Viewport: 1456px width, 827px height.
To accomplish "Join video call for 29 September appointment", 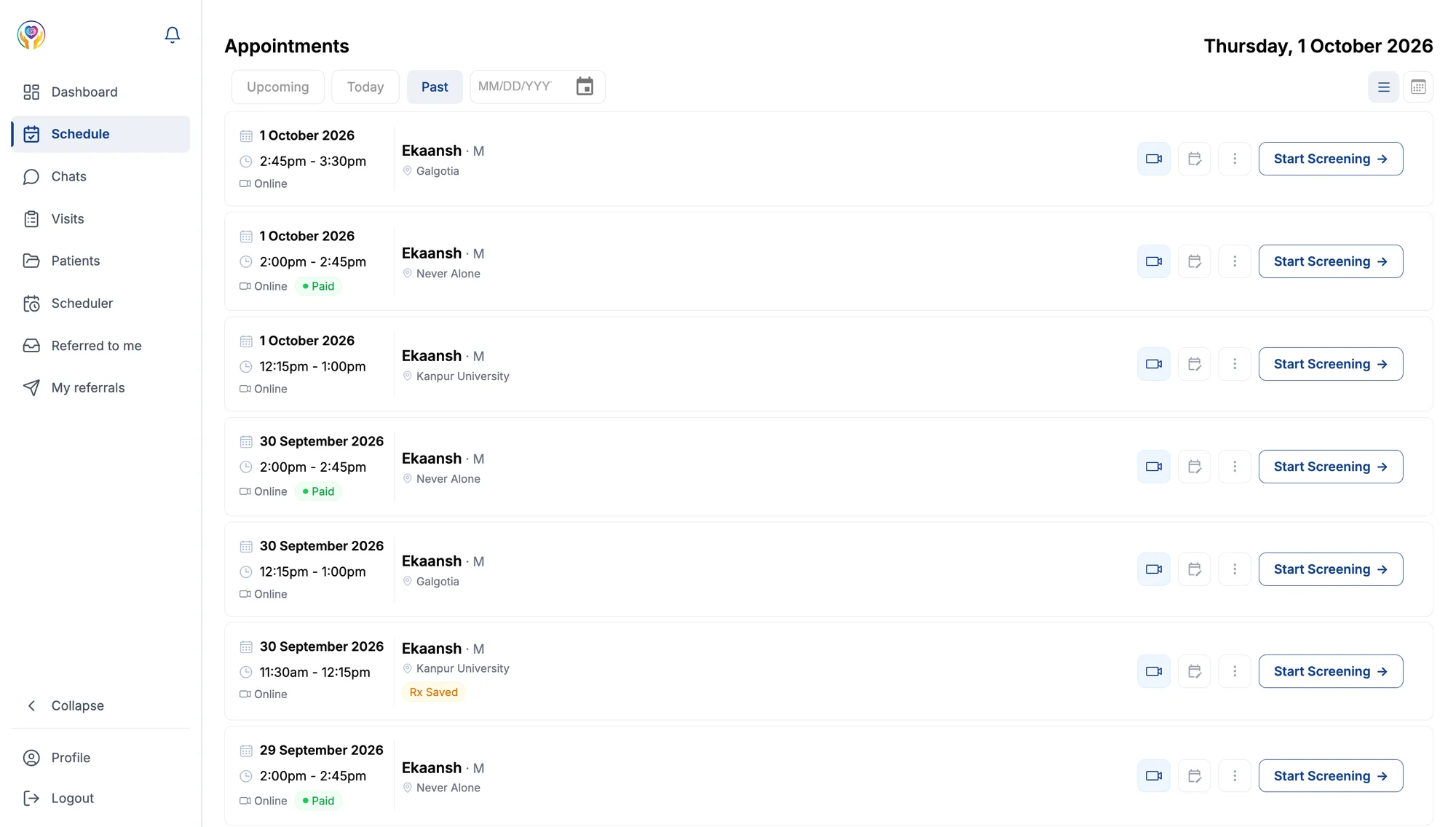I will tap(1154, 776).
